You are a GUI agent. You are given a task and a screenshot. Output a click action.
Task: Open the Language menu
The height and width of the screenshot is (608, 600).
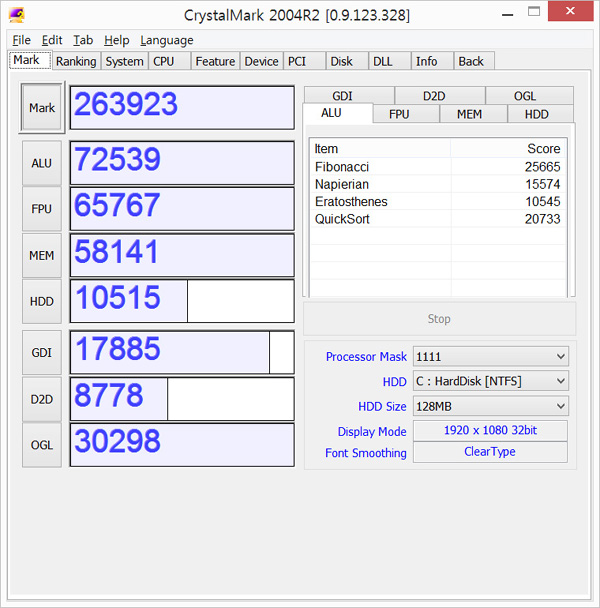167,40
